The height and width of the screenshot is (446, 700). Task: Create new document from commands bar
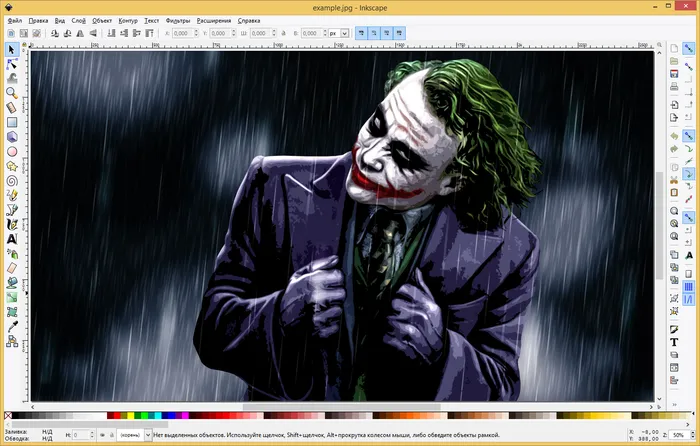pos(674,48)
